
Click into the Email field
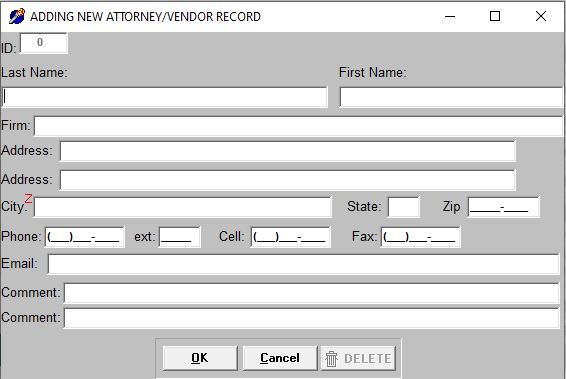click(x=304, y=264)
